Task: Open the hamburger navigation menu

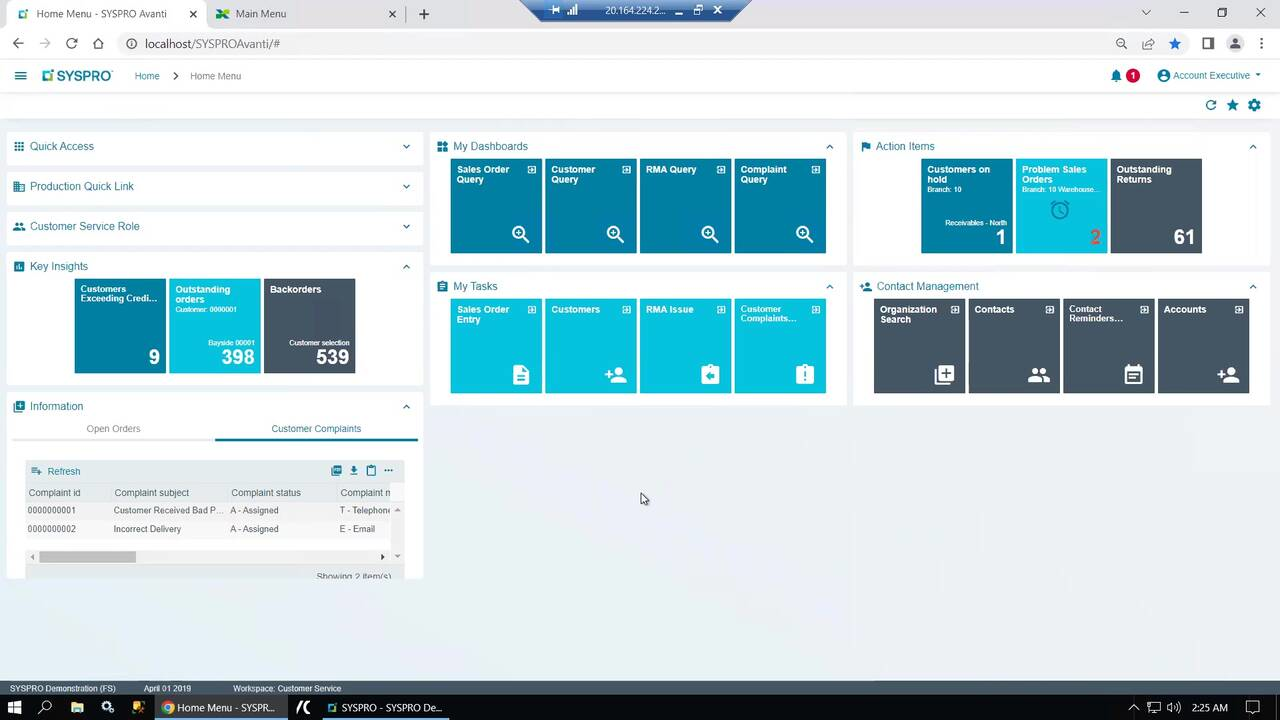Action: 20,75
